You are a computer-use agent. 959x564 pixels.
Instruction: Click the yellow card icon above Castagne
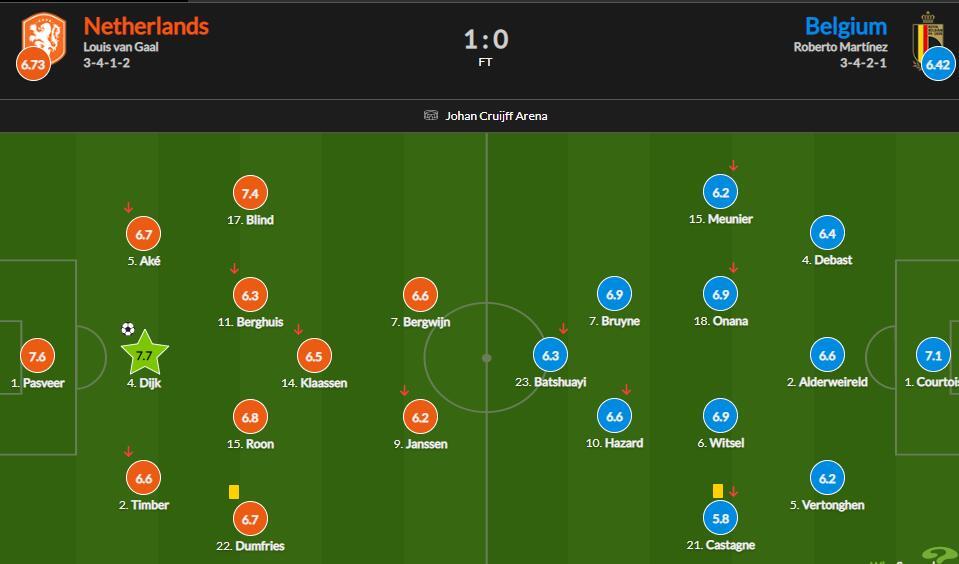tap(718, 491)
